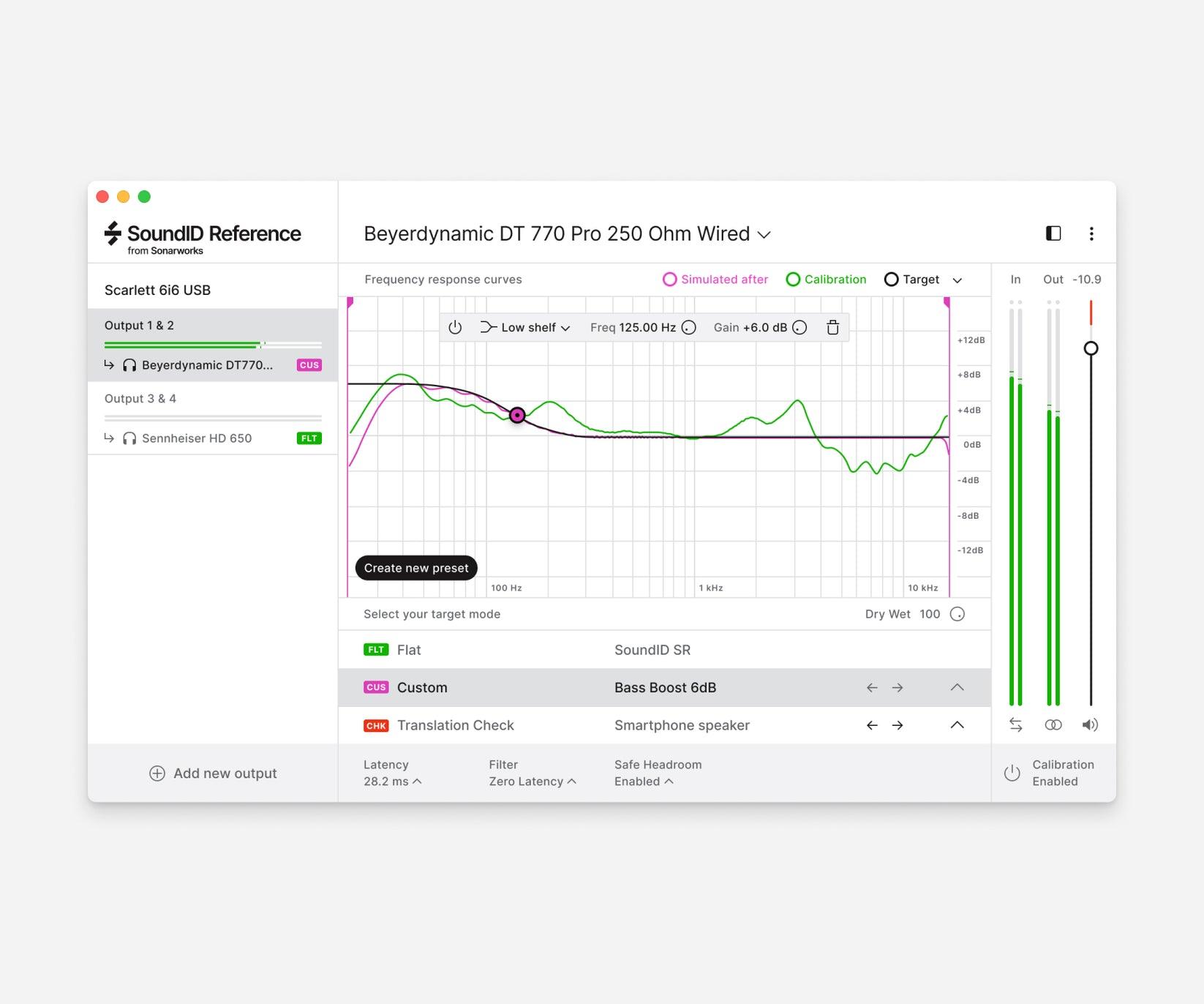Select the Flat target mode

(408, 650)
